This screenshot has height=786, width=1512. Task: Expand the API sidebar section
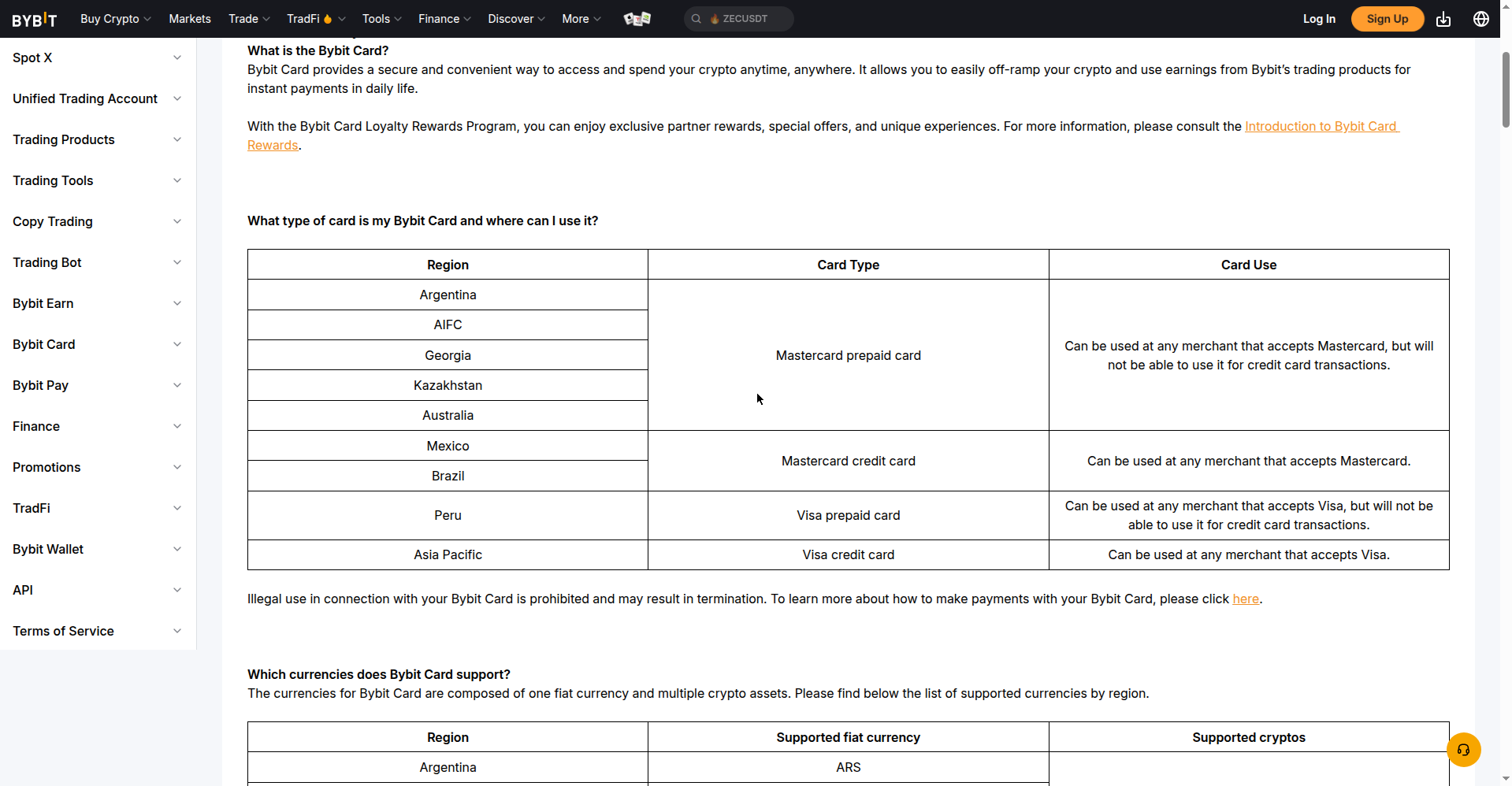point(98,590)
